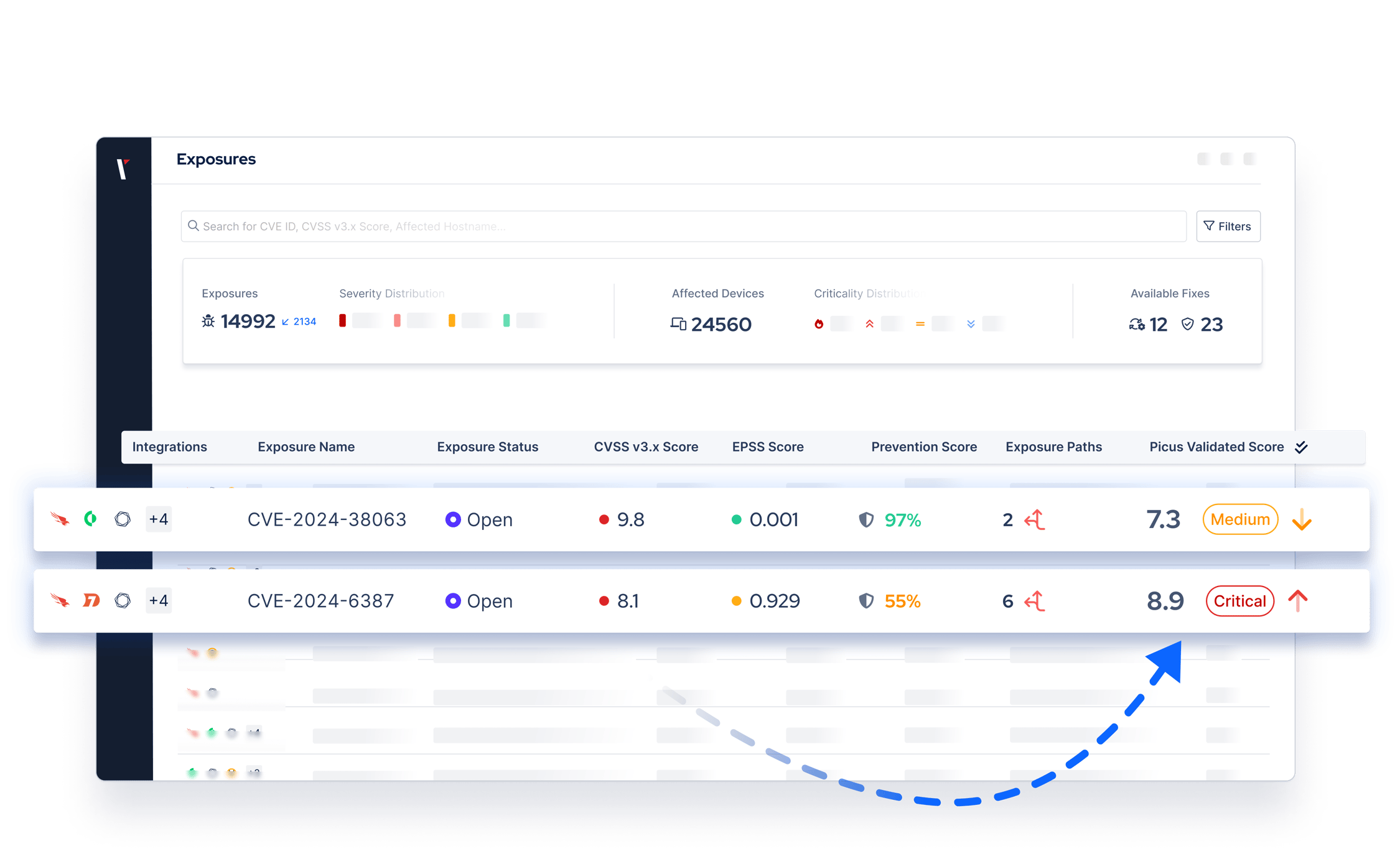
Task: Expand the +4 integrations badge on CVE-2024-38063
Action: click(159, 519)
